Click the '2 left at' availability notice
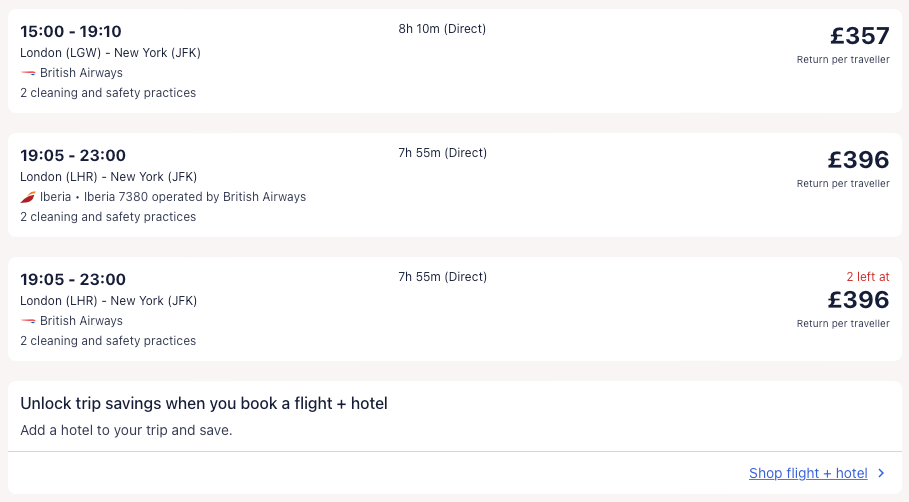Image resolution: width=909 pixels, height=502 pixels. click(867, 277)
